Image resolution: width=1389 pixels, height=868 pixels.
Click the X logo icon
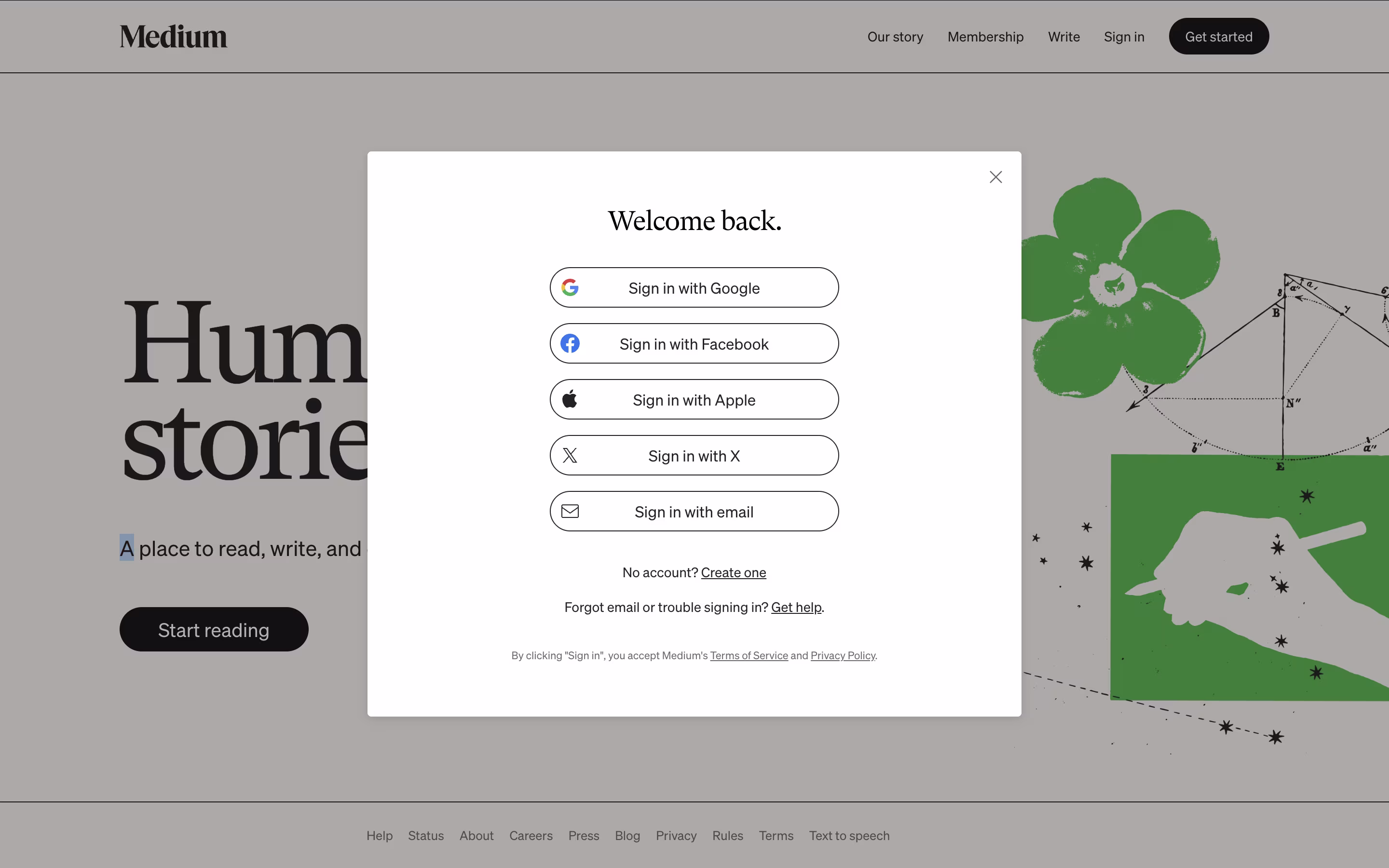(x=570, y=455)
